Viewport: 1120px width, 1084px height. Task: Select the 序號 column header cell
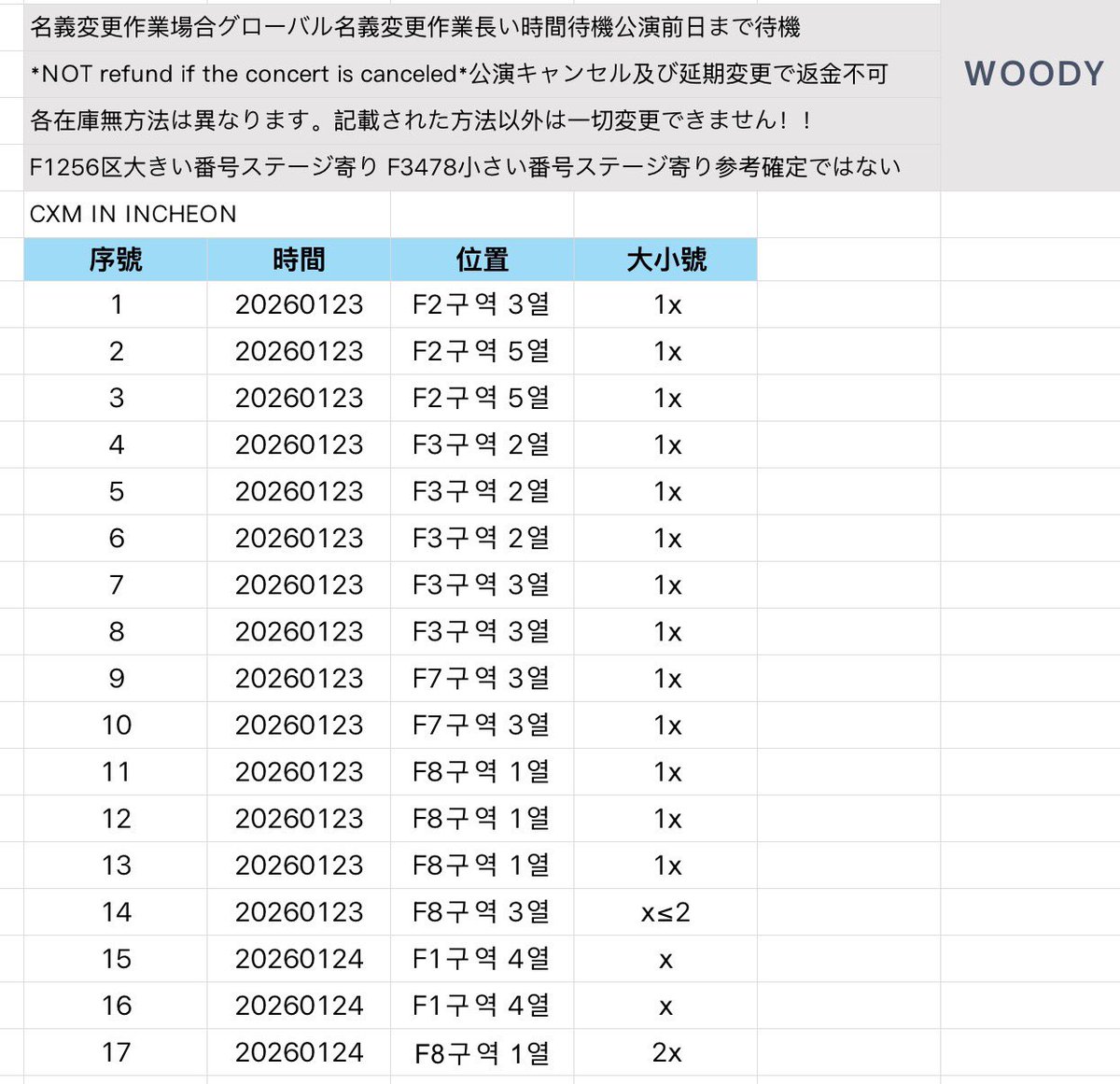click(x=116, y=259)
